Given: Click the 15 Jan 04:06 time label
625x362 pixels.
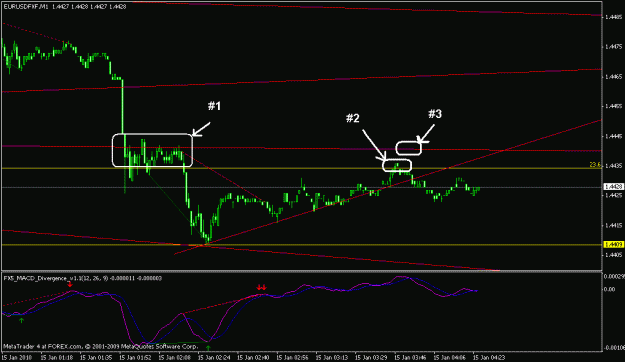Looking at the screenshot, I should (450, 358).
